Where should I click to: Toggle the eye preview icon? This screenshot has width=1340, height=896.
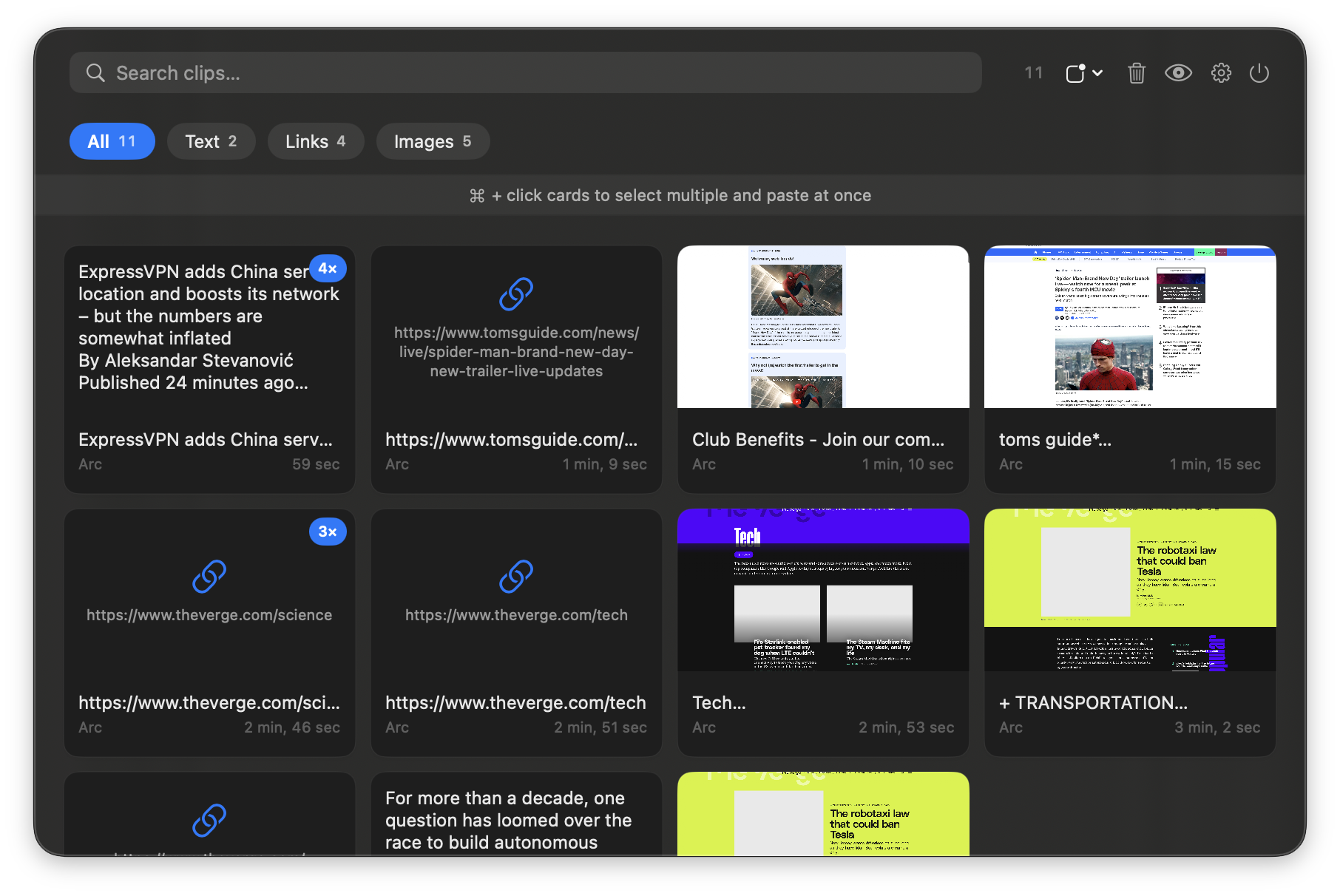1178,72
